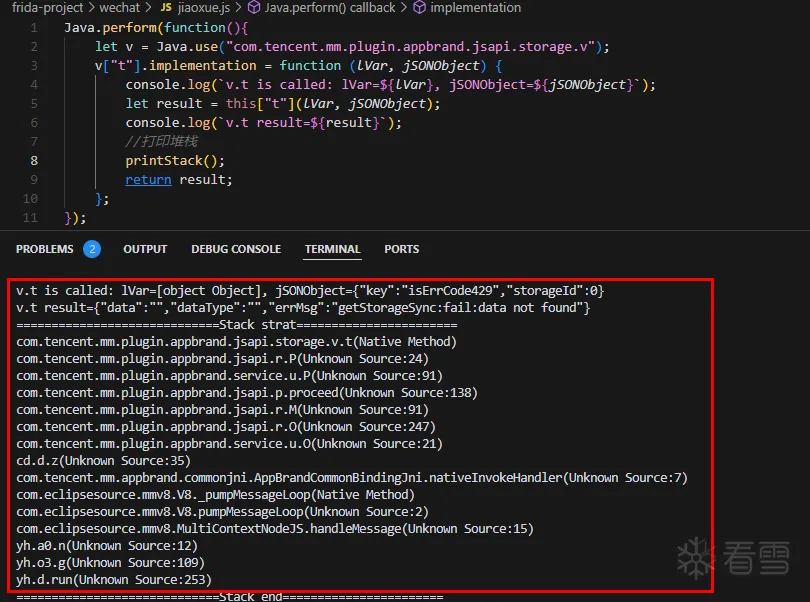The image size is (810, 602).
Task: Click the wechat folder breadcrumb
Action: (x=119, y=7)
